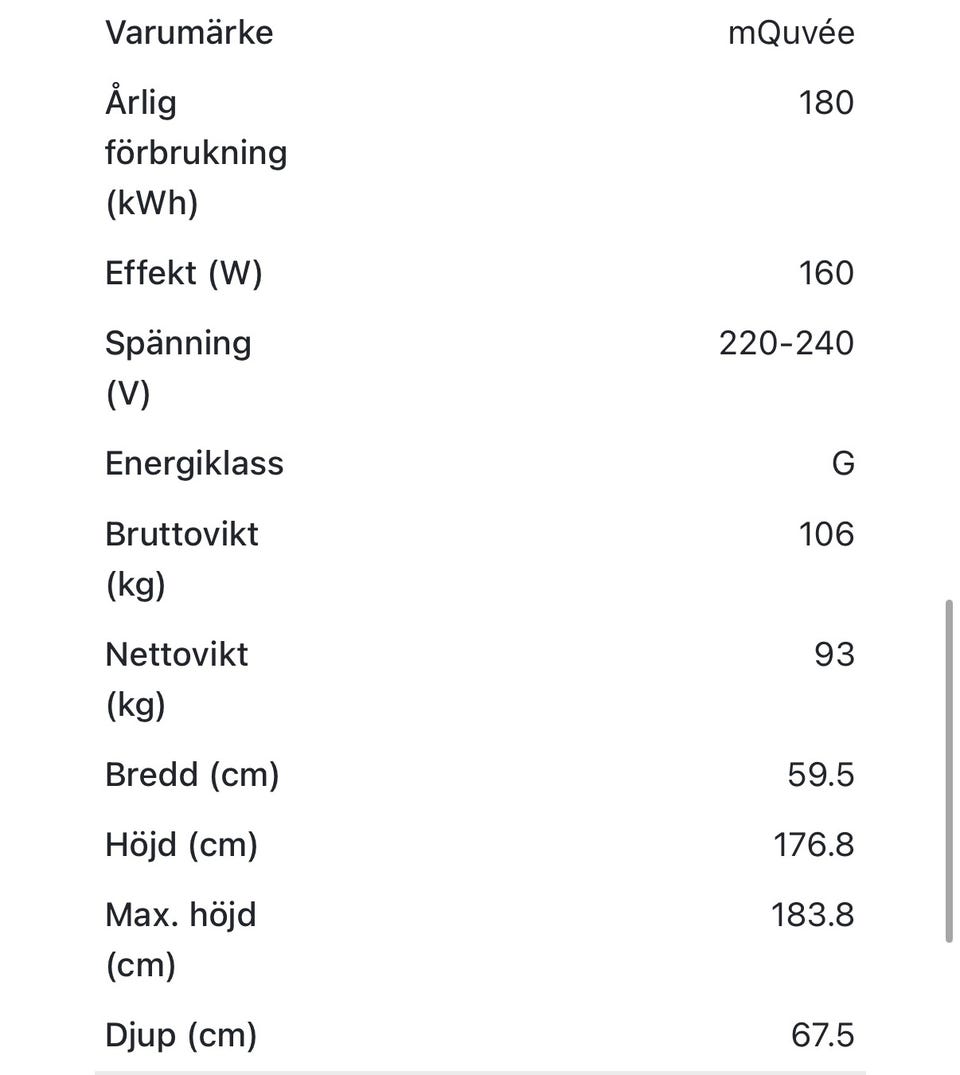
Task: Select the height value 176.8
Action: click(x=813, y=845)
